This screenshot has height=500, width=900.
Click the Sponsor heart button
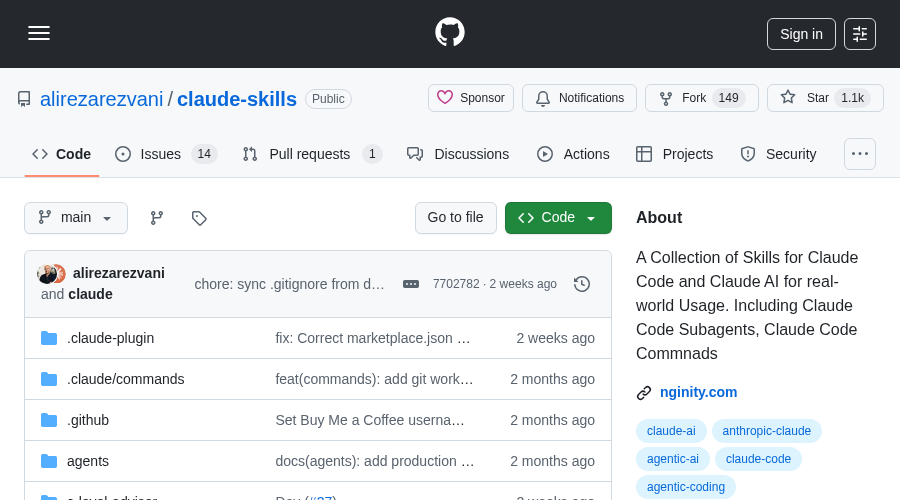pyautogui.click(x=471, y=98)
